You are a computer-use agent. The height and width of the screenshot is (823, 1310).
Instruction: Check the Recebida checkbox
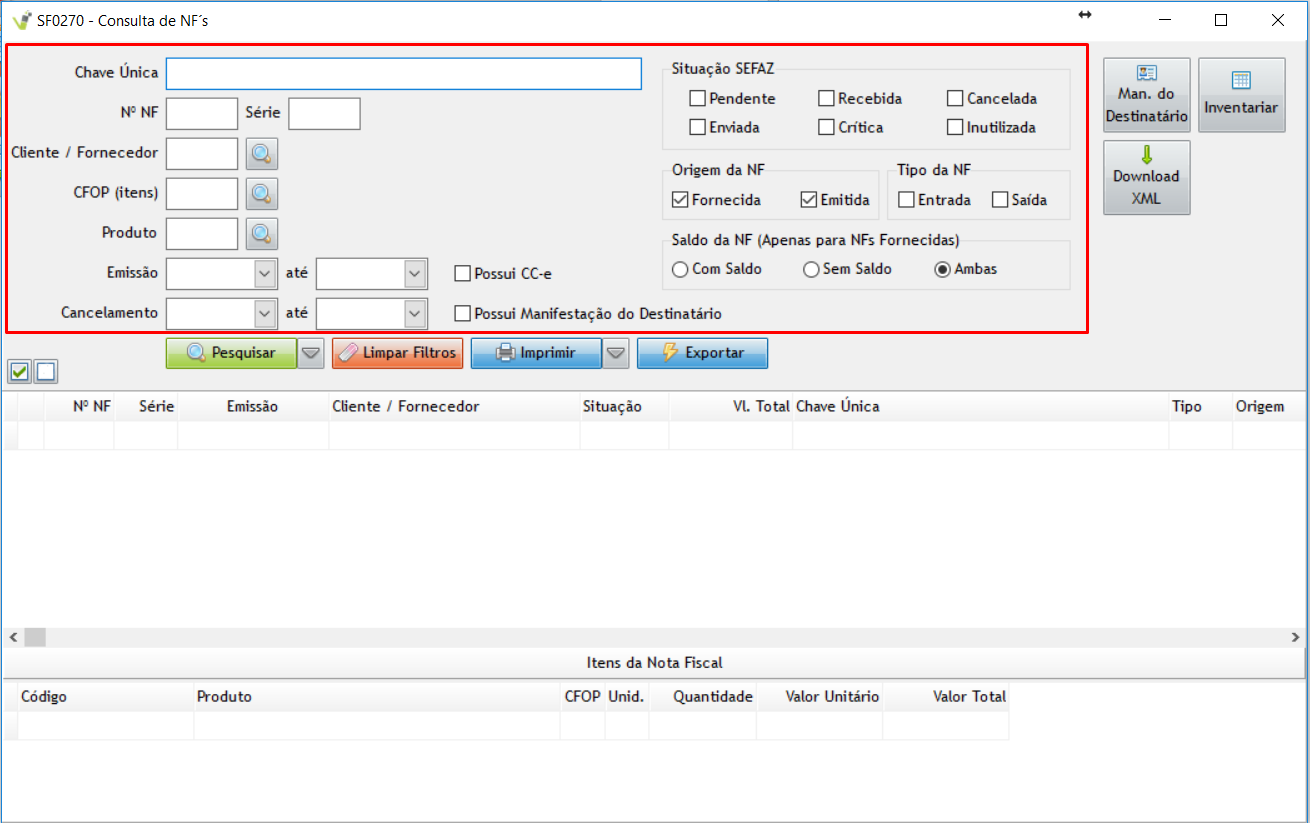(826, 98)
